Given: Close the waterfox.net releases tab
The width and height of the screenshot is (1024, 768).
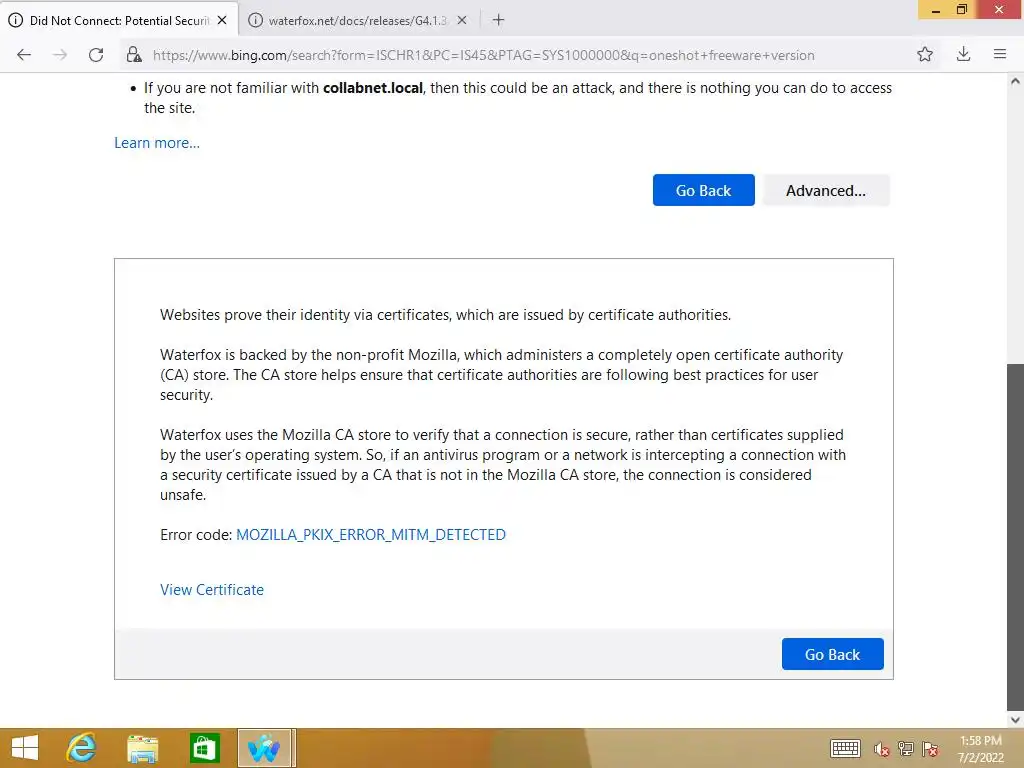Looking at the screenshot, I should [462, 20].
